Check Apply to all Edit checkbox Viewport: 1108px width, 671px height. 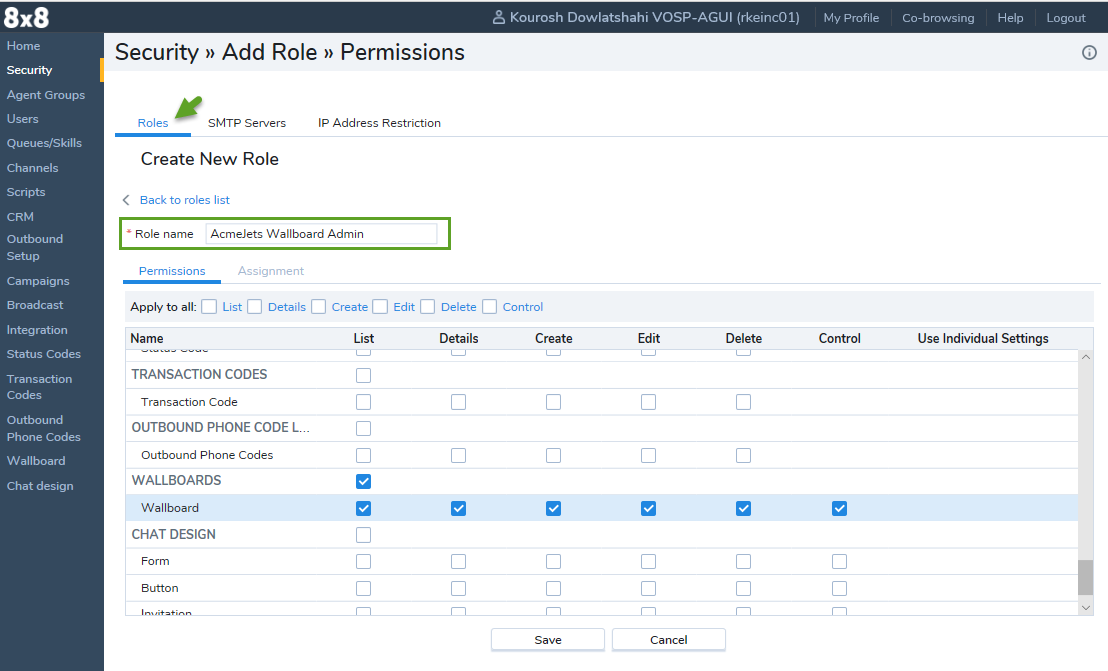click(380, 307)
